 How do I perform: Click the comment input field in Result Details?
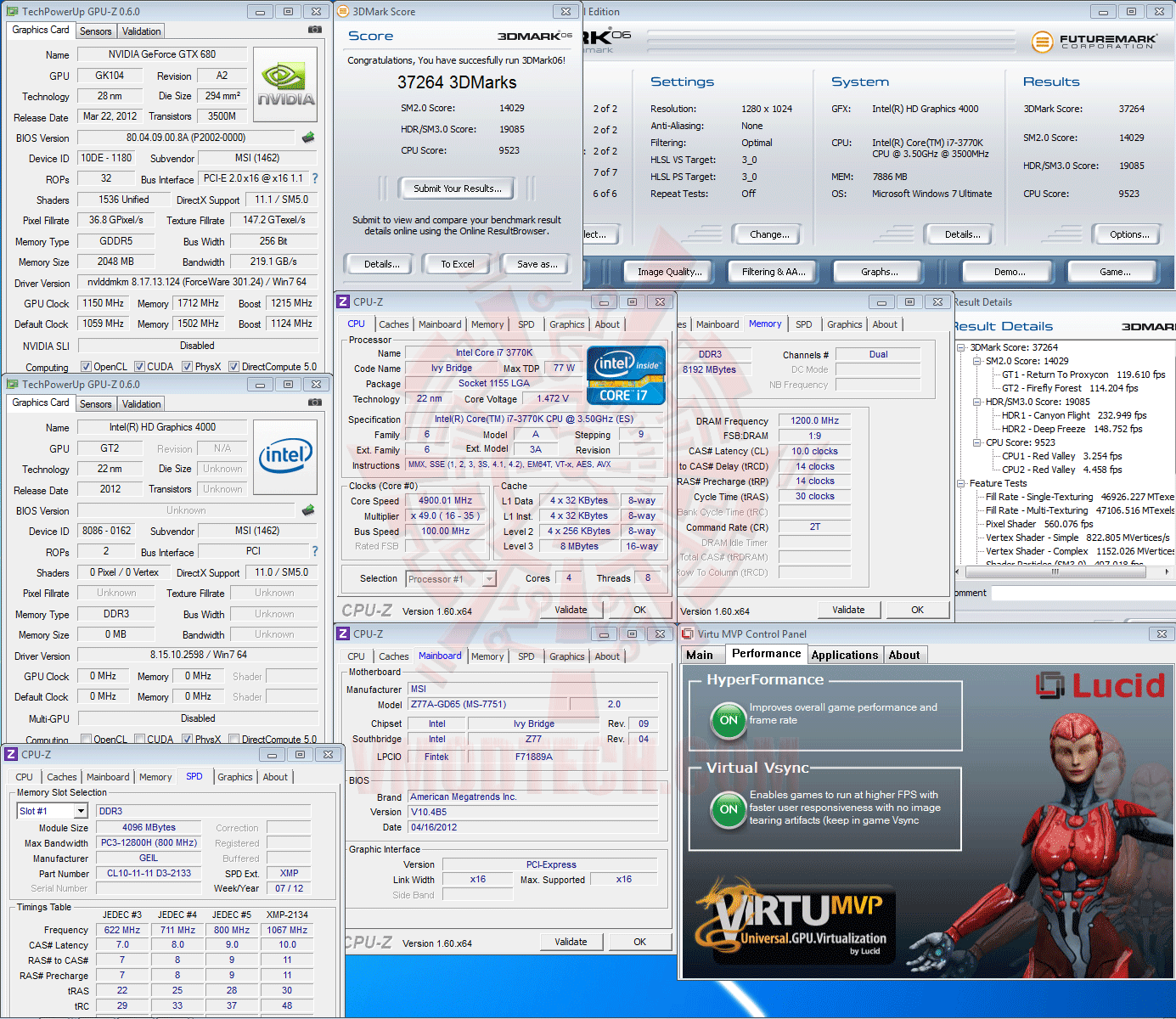coord(1083,593)
